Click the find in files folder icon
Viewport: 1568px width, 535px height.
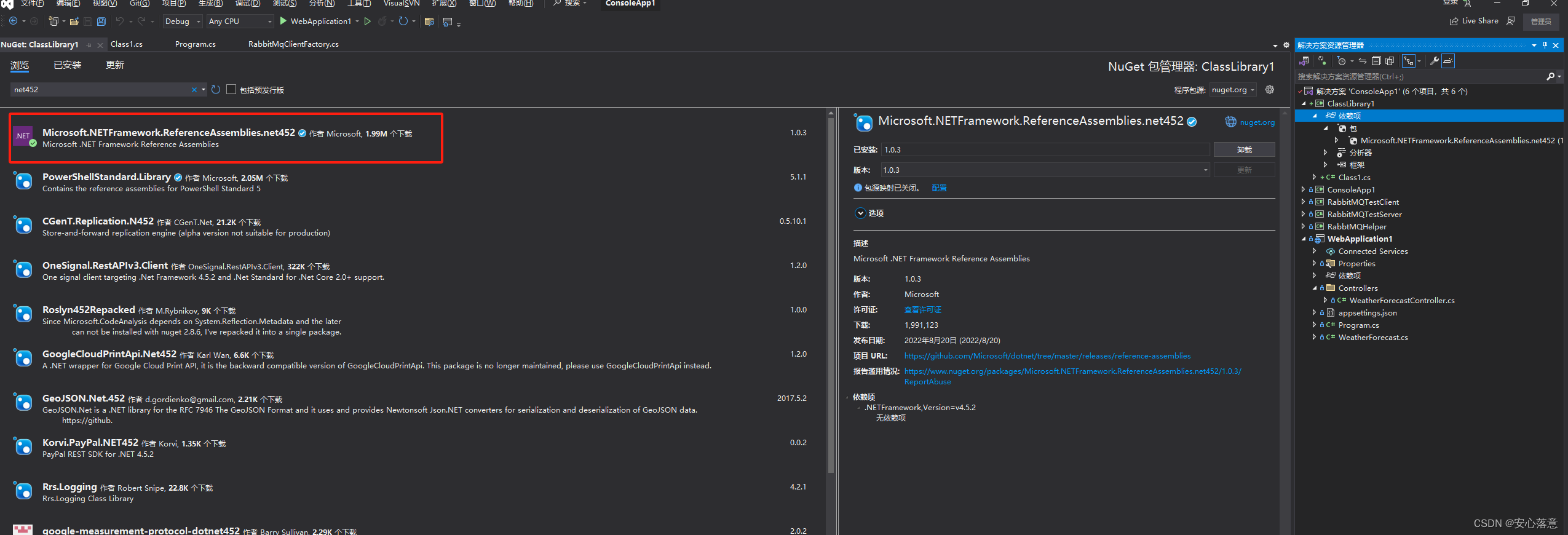click(x=429, y=22)
